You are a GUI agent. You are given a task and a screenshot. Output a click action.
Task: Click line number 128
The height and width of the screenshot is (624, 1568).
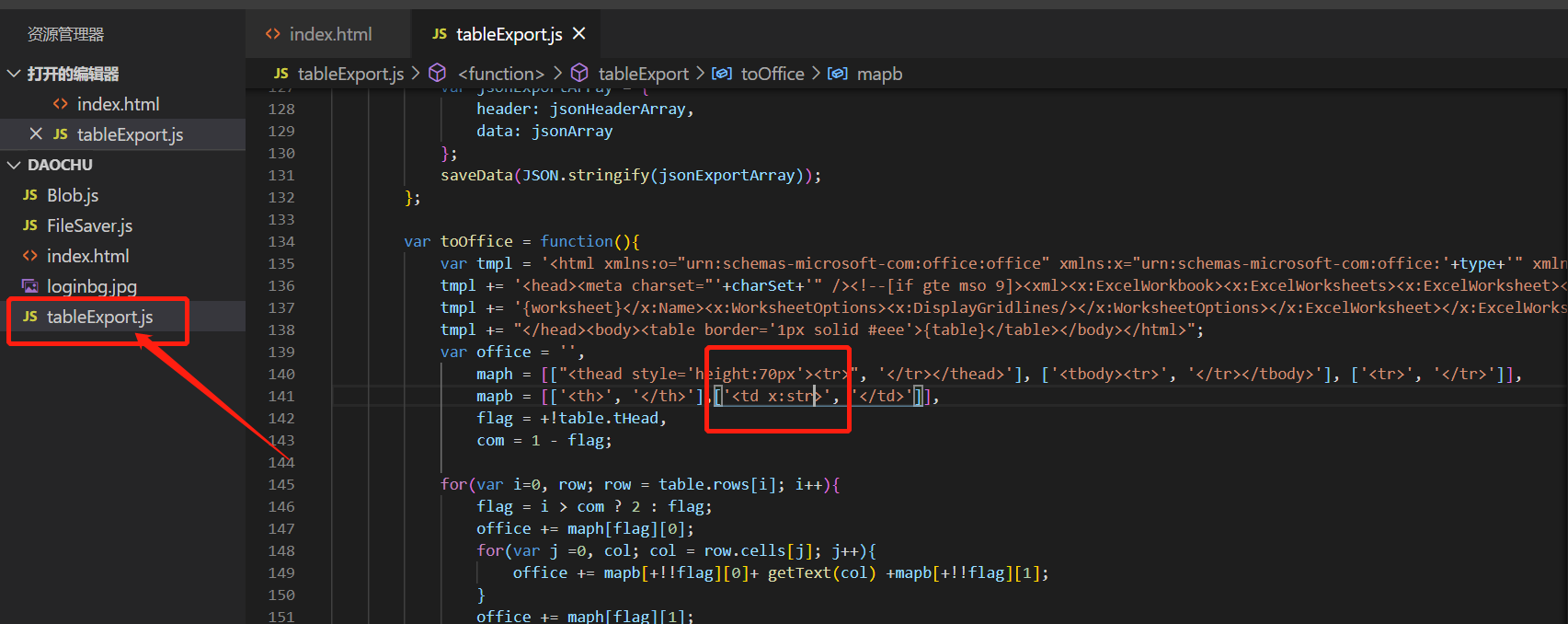[x=281, y=109]
